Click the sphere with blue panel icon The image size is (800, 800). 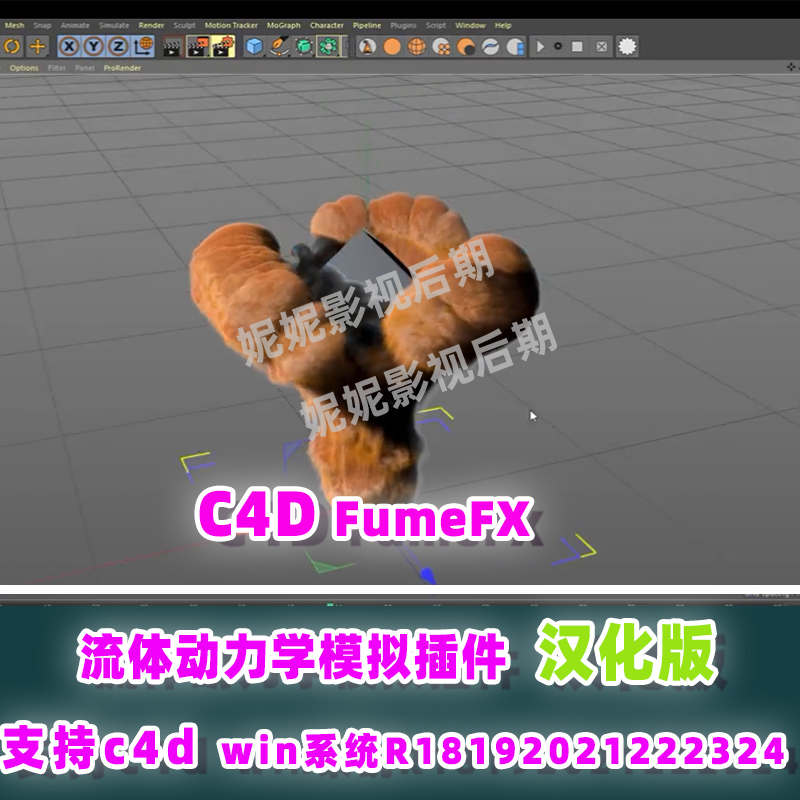pos(515,46)
